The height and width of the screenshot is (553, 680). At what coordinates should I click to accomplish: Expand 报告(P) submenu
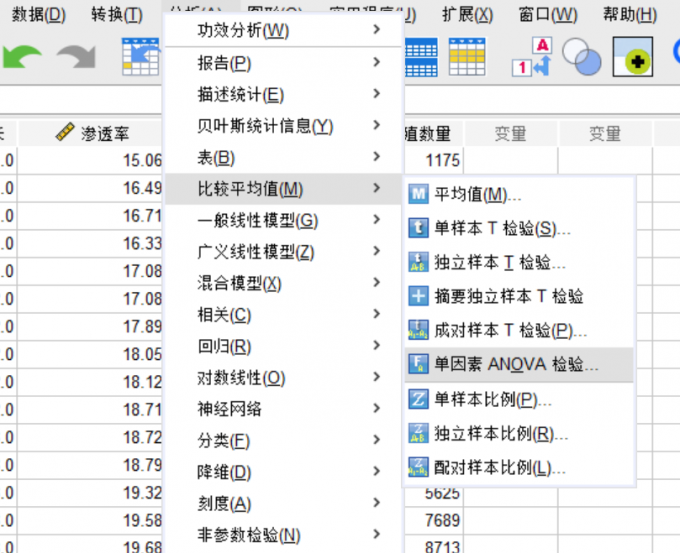tap(283, 63)
